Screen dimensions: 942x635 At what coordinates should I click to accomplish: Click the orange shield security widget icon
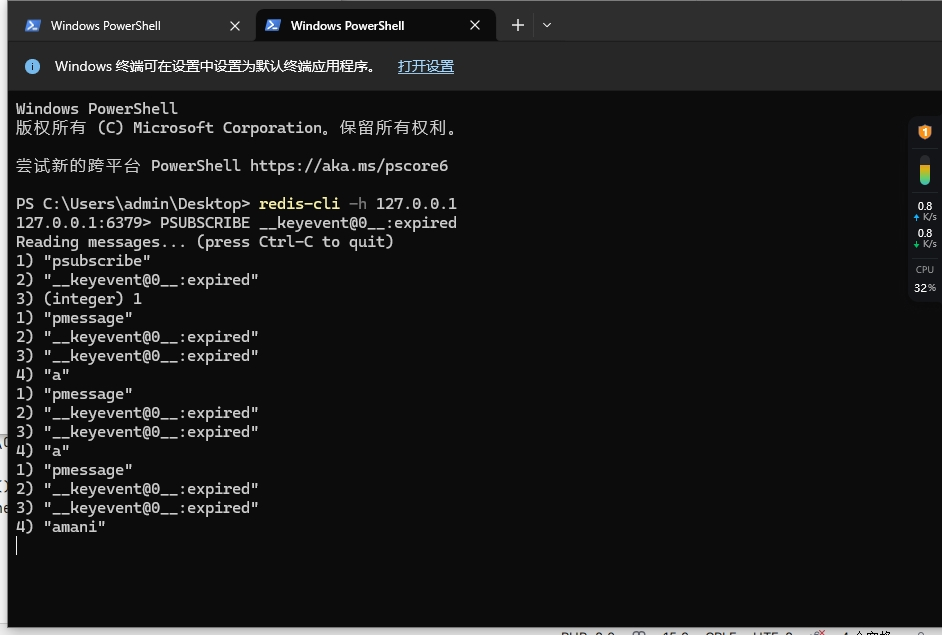(925, 132)
